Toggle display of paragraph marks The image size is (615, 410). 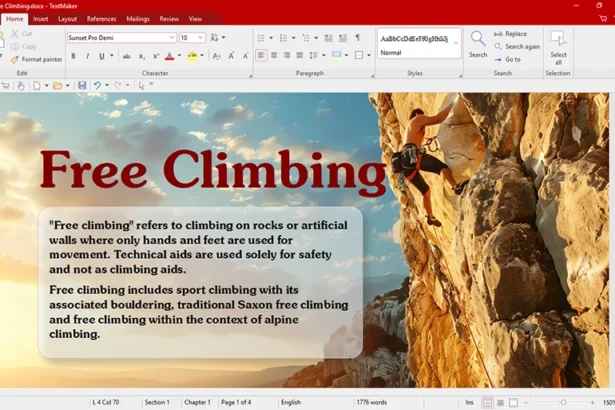pyautogui.click(x=357, y=38)
